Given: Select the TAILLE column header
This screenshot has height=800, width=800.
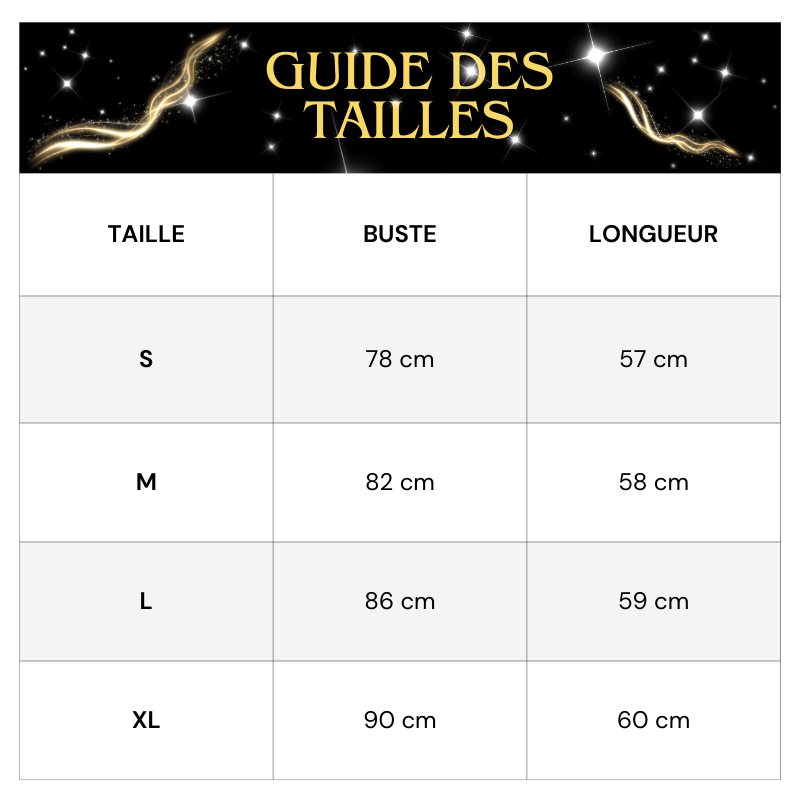Looking at the screenshot, I should click(x=146, y=234).
